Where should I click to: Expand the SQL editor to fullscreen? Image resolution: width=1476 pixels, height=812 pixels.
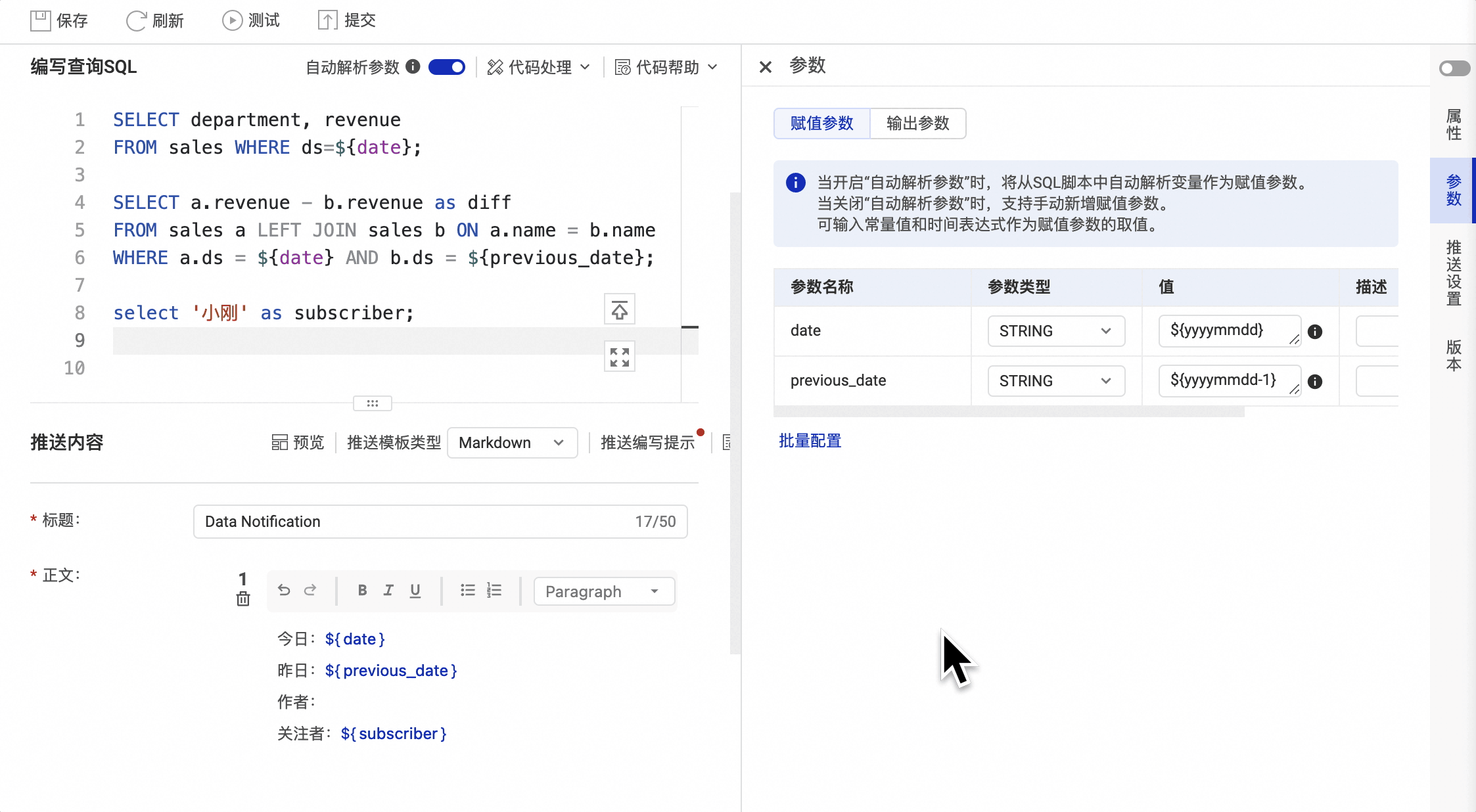pyautogui.click(x=618, y=357)
